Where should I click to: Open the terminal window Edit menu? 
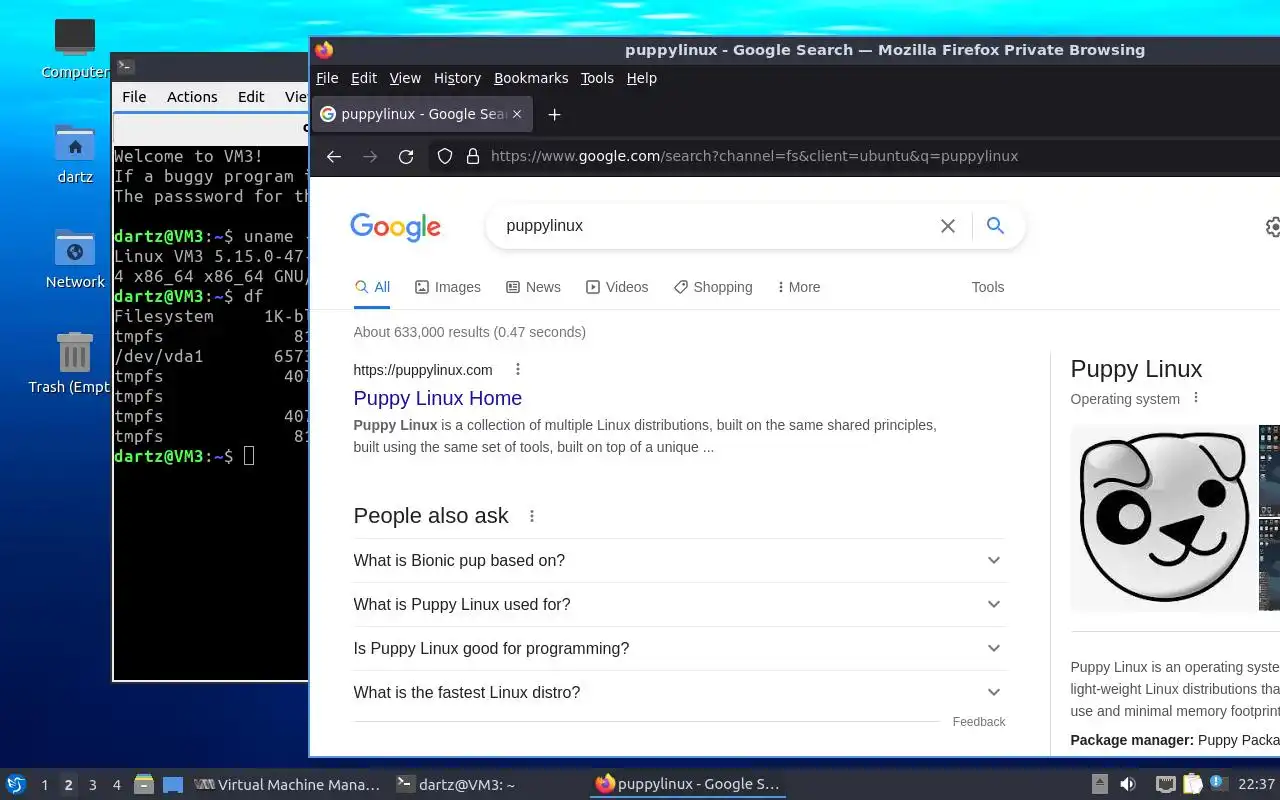point(251,97)
